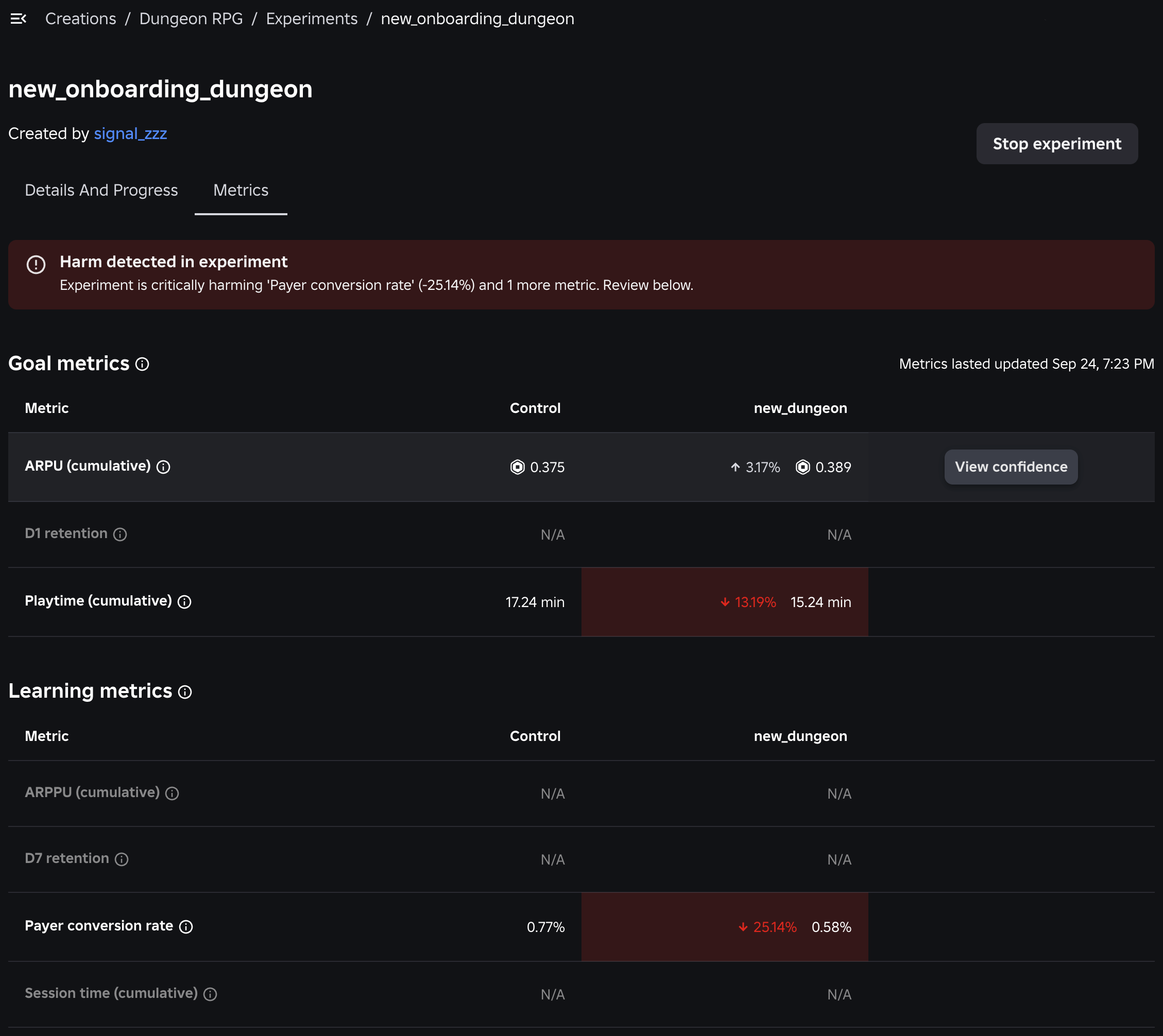Click the ARPPU (cumulative) row label
1163x1036 pixels.
92,792
